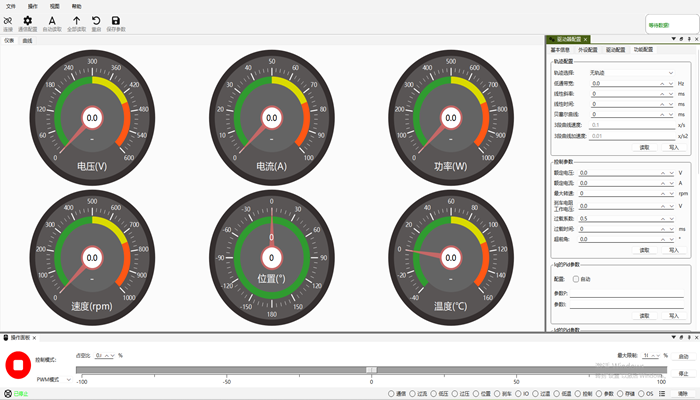Image resolution: width=700 pixels, height=400 pixels.
Task: Click the 保存参数 save disk icon
Action: [x=116, y=20]
